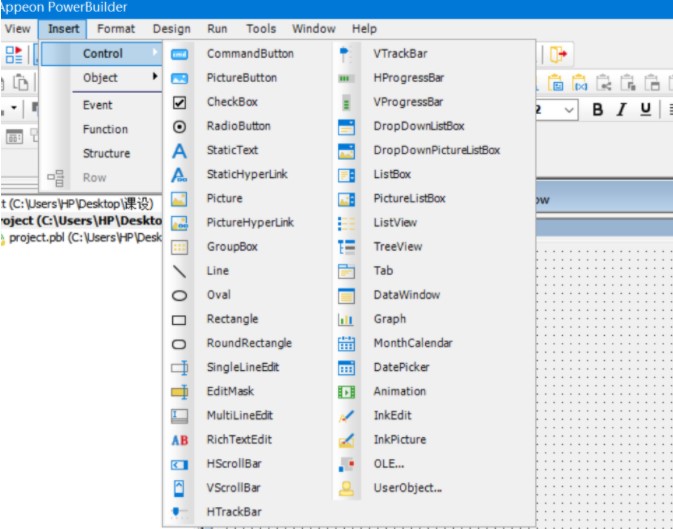Select the StaticText letter A icon

point(179,151)
